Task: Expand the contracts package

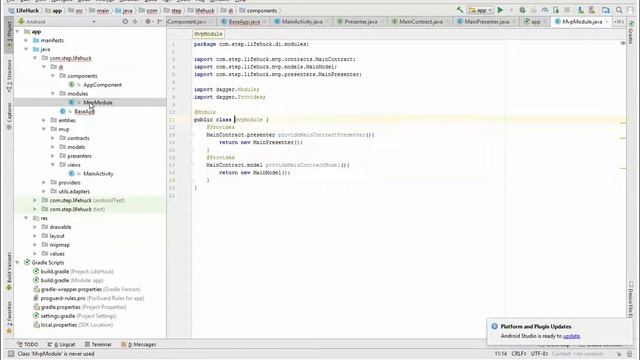Action: 53,138
